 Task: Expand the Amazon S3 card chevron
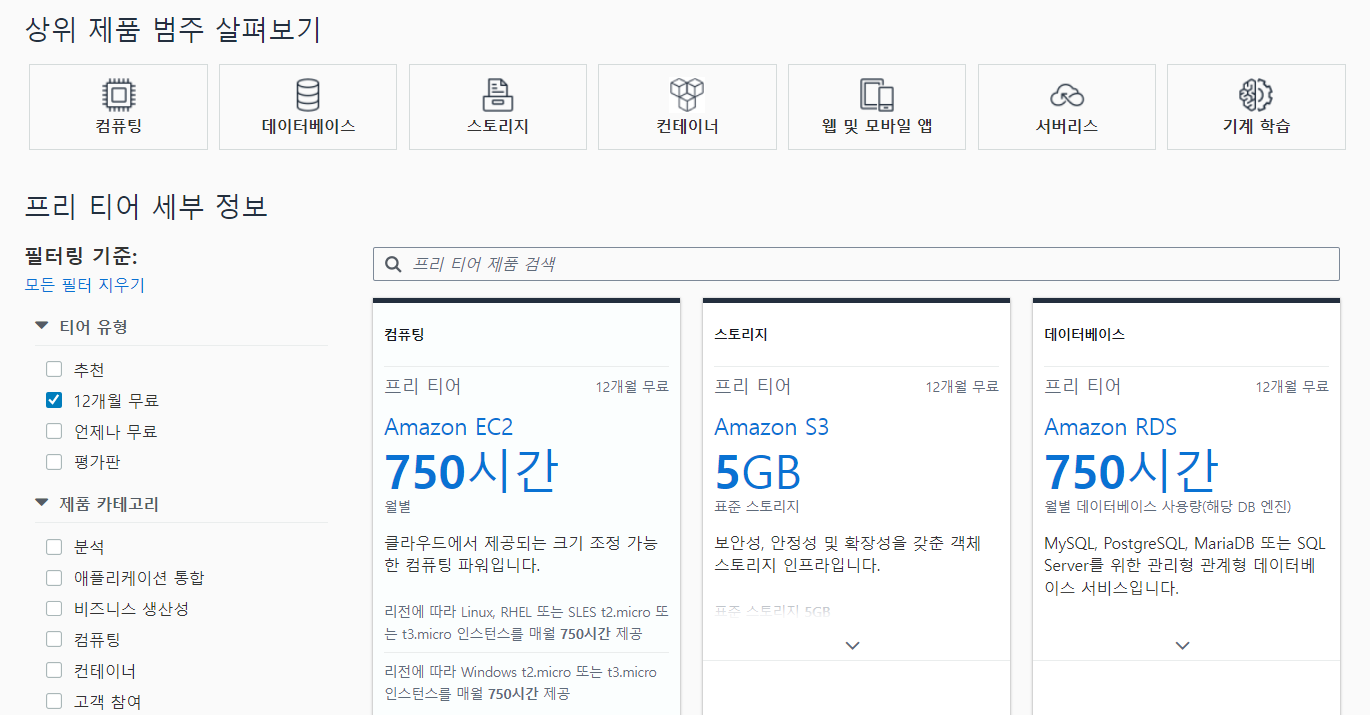pos(852,646)
